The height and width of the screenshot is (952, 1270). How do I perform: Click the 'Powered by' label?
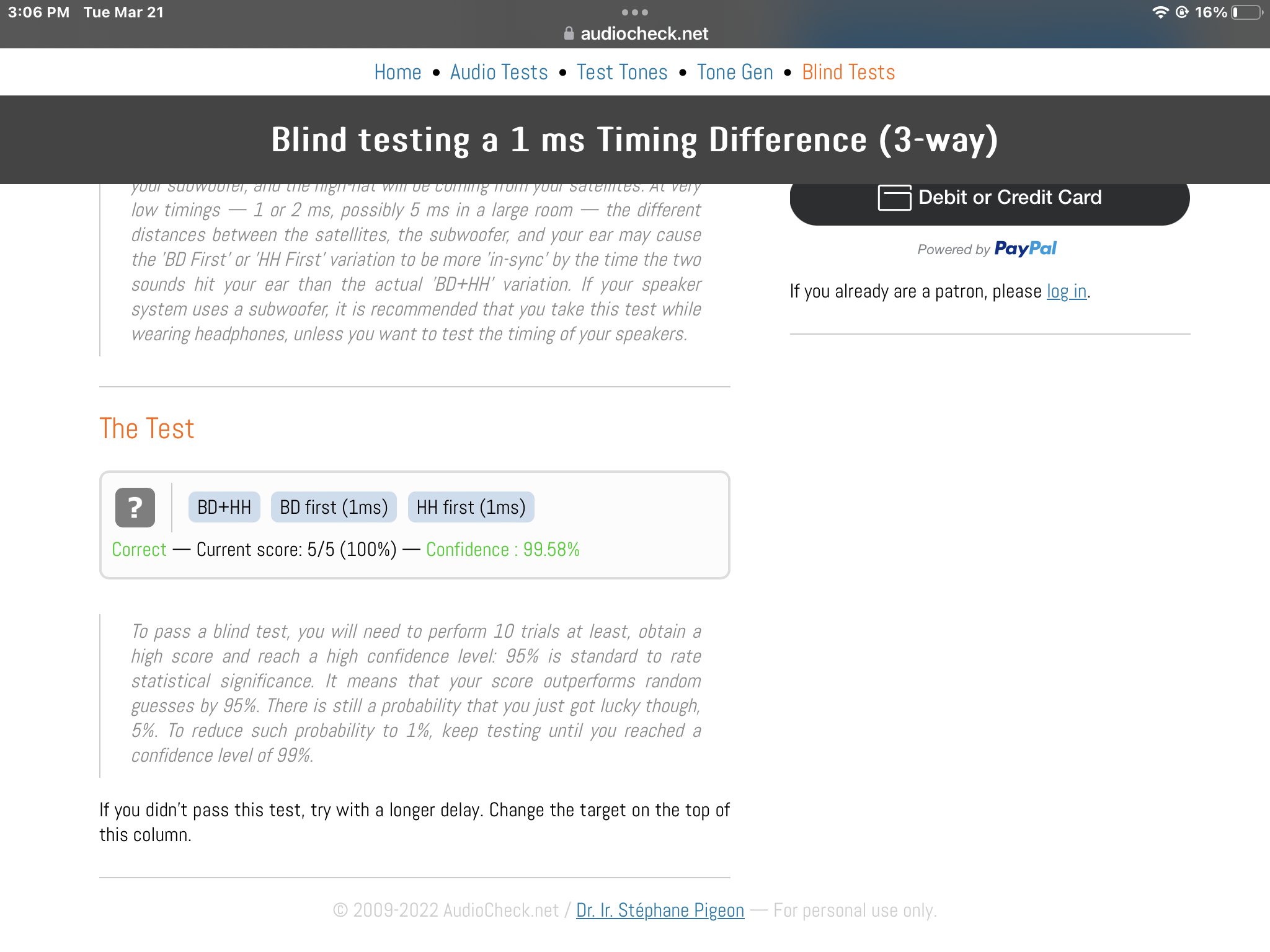[954, 250]
